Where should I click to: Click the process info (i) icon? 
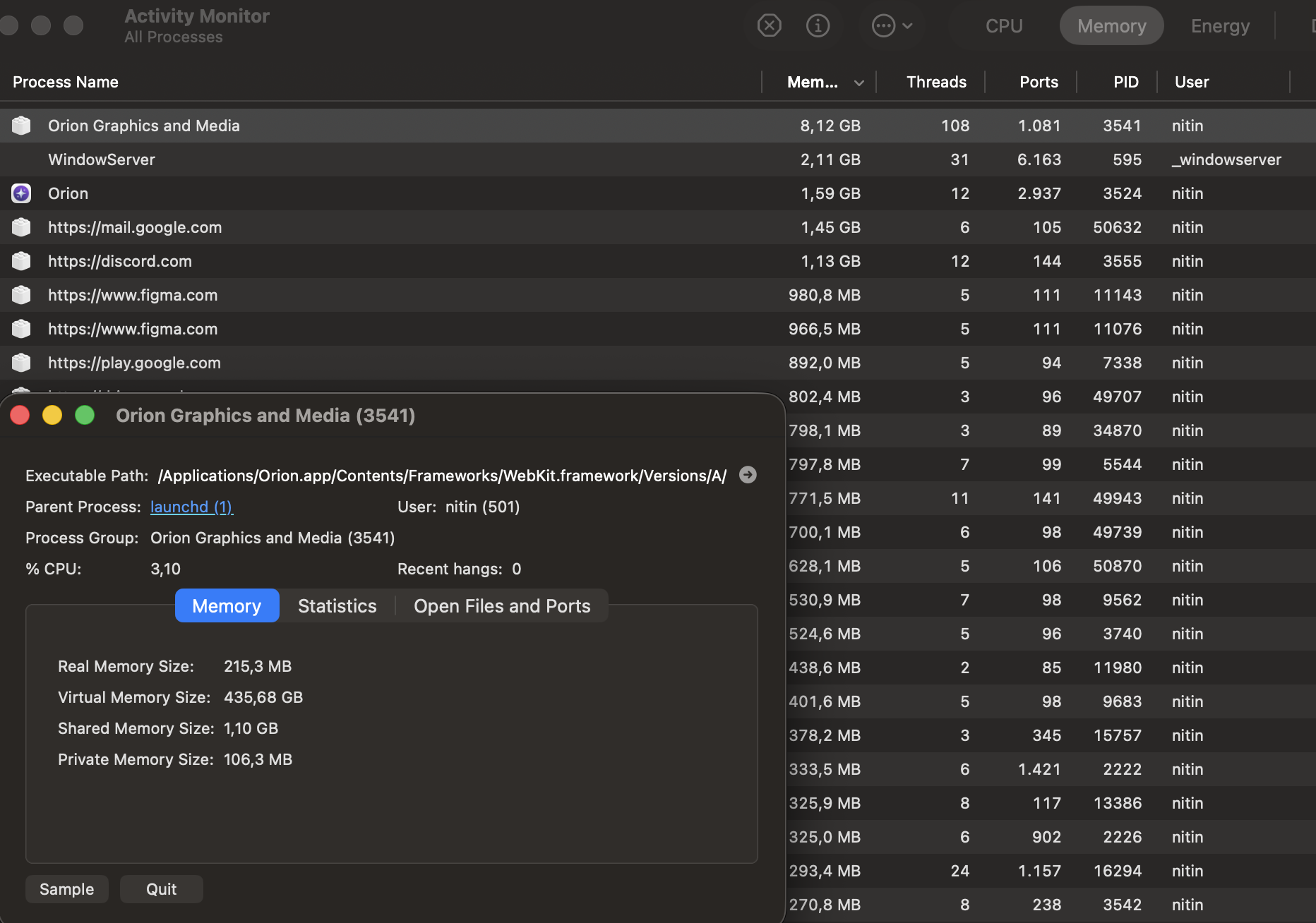coord(818,26)
